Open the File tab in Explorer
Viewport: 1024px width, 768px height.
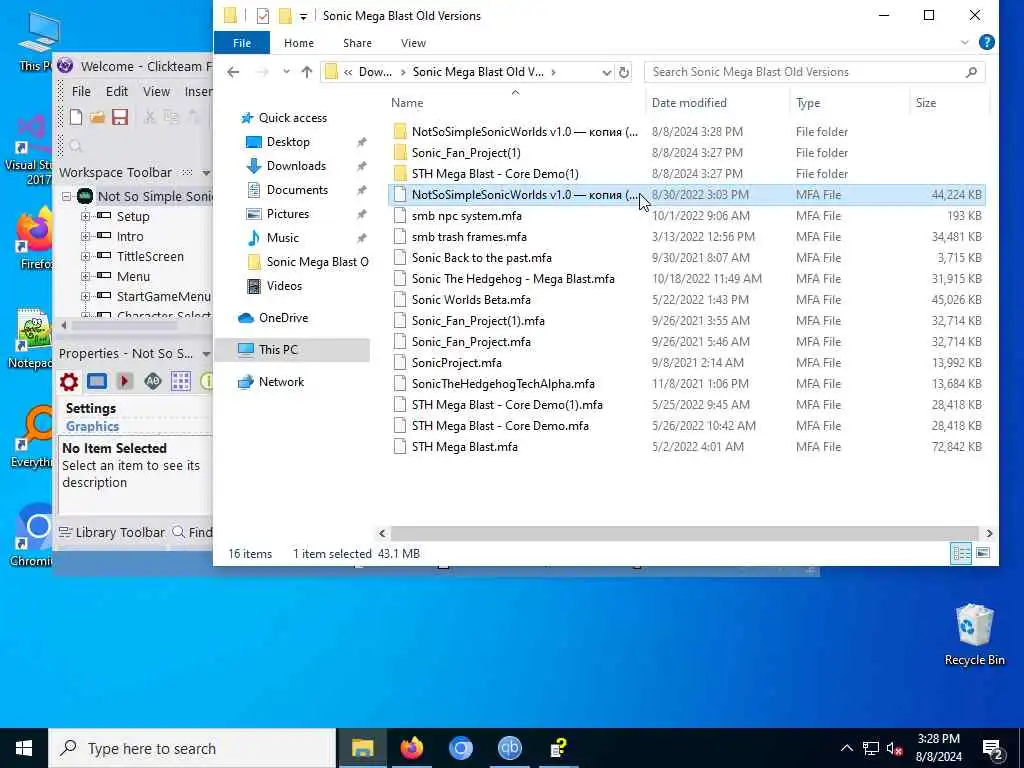click(x=242, y=42)
